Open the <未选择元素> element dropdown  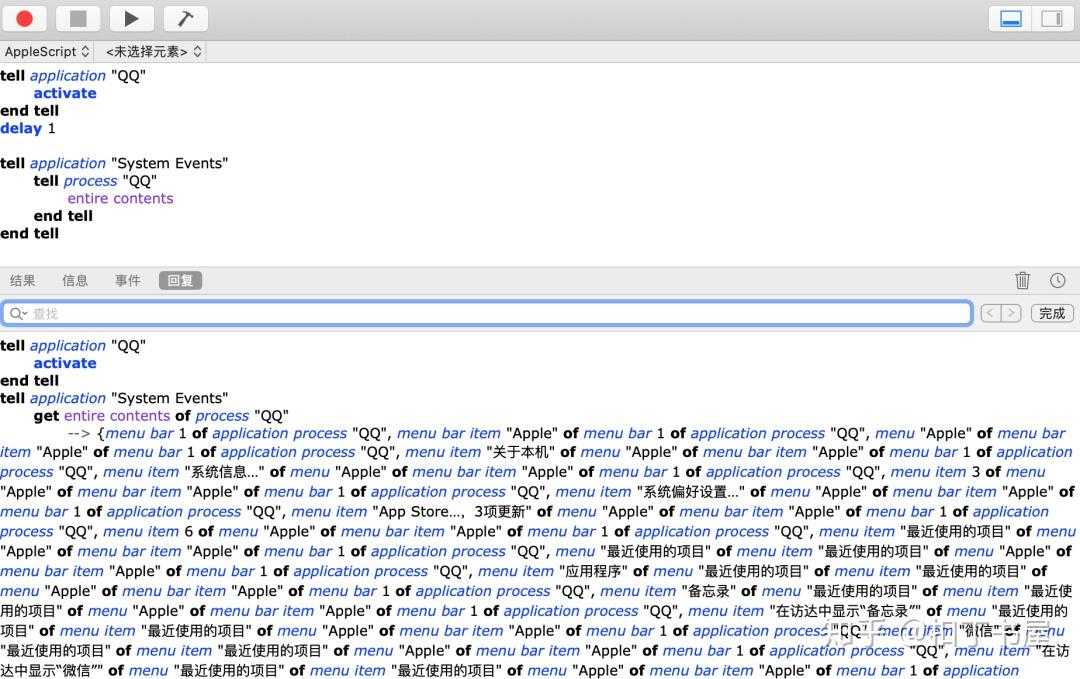click(150, 51)
